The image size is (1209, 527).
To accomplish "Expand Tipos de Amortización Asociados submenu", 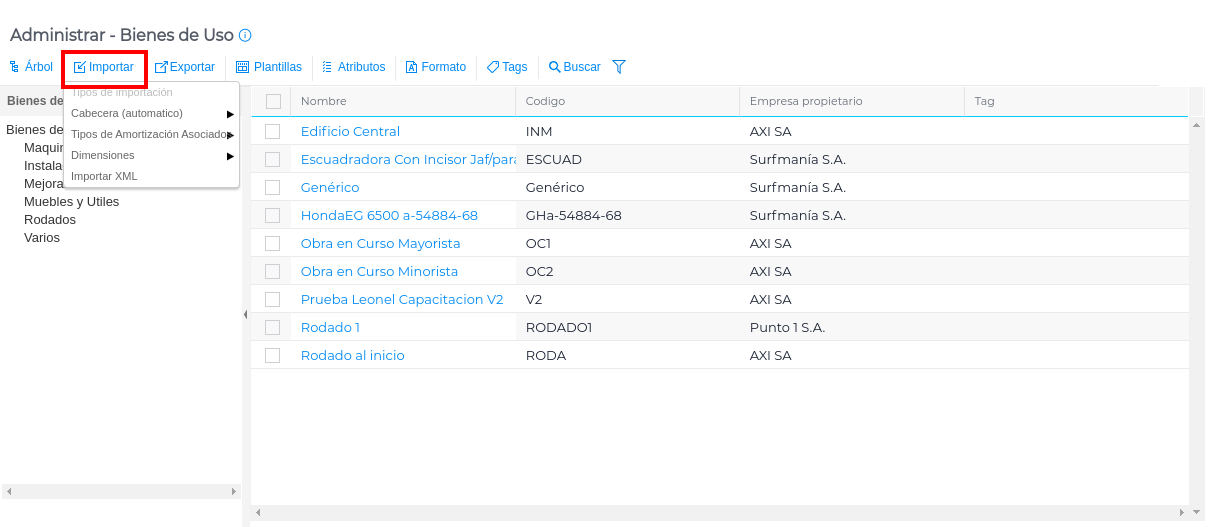I will tap(150, 134).
